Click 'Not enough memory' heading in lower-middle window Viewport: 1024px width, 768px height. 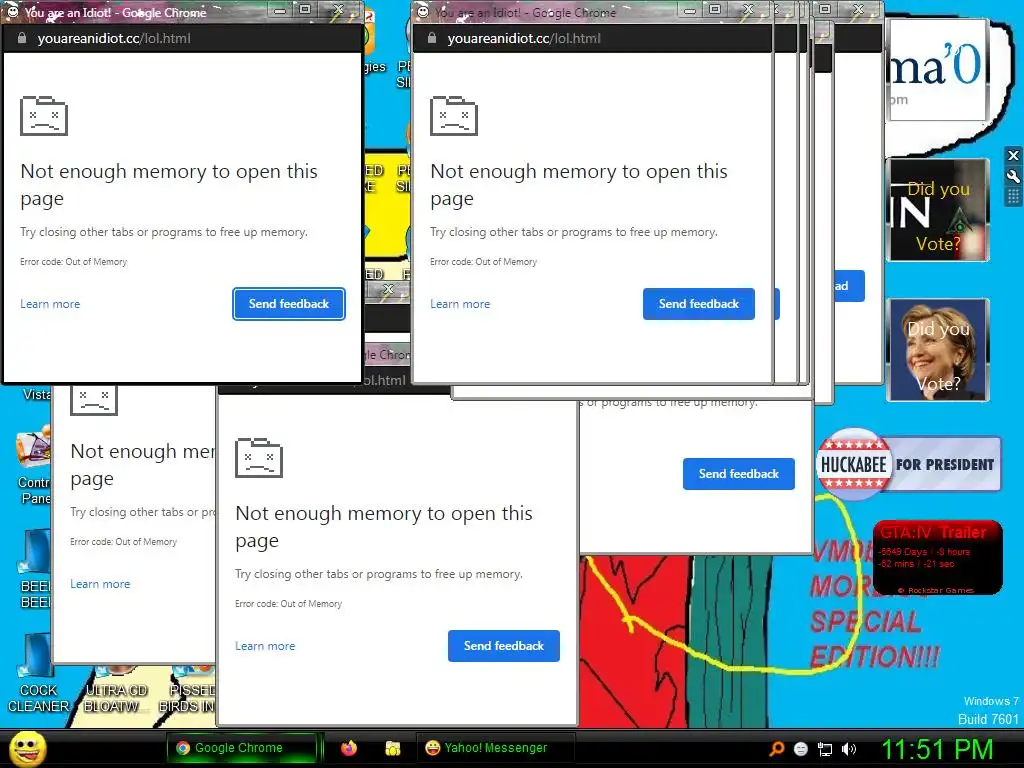(384, 526)
